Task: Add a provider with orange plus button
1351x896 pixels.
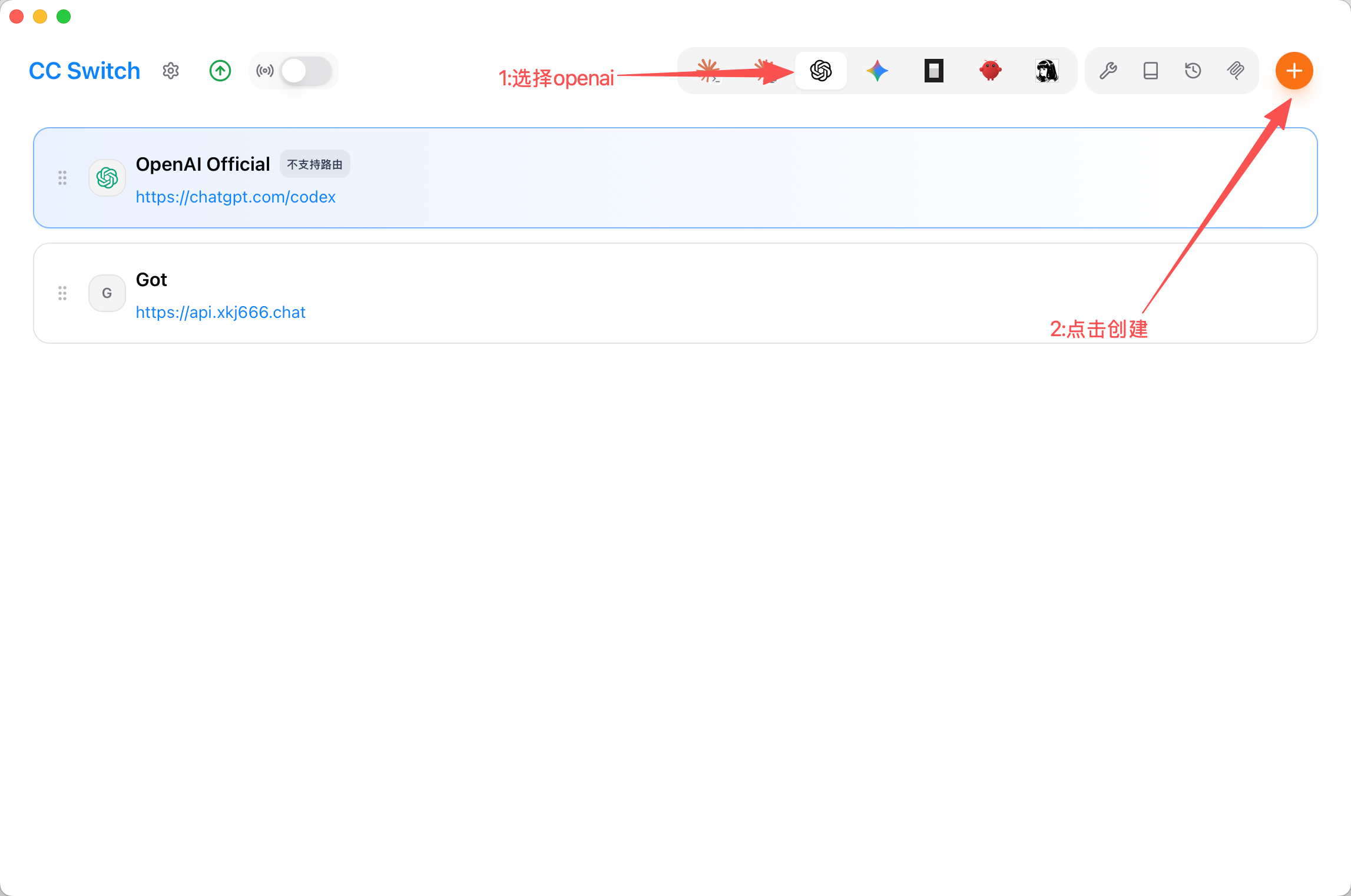Action: 1294,71
